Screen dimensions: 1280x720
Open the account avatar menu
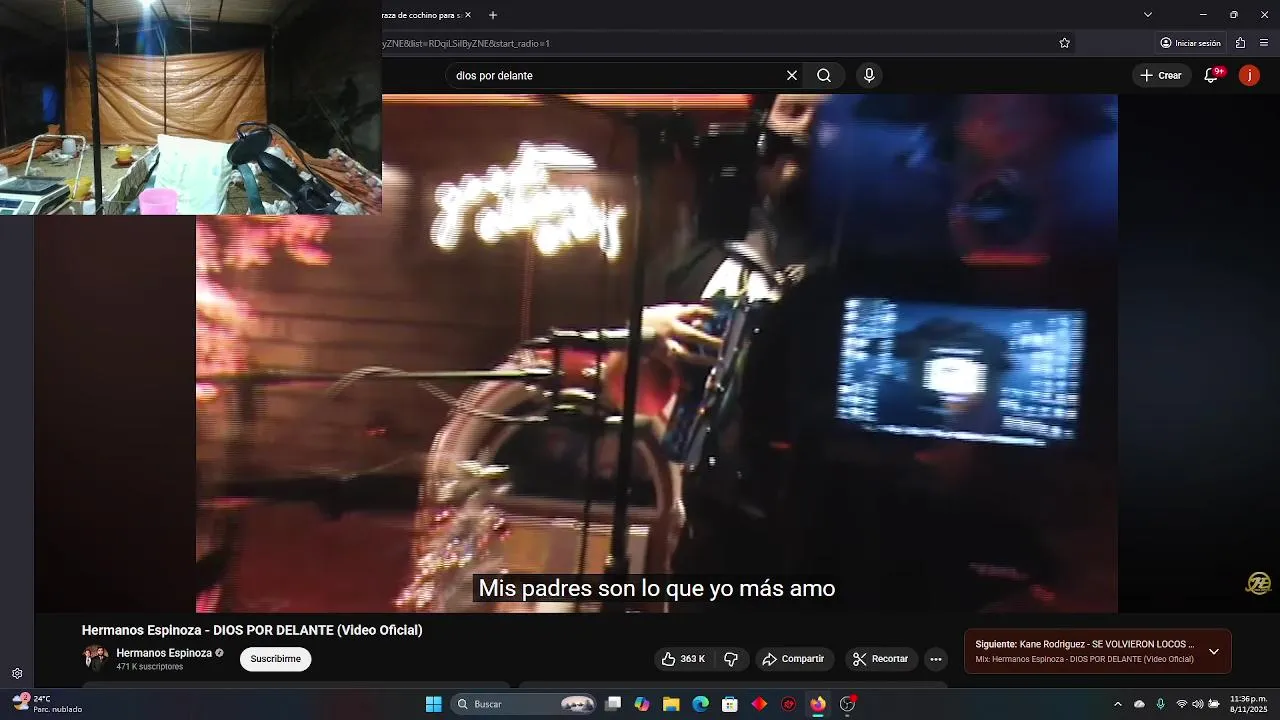[x=1249, y=75]
